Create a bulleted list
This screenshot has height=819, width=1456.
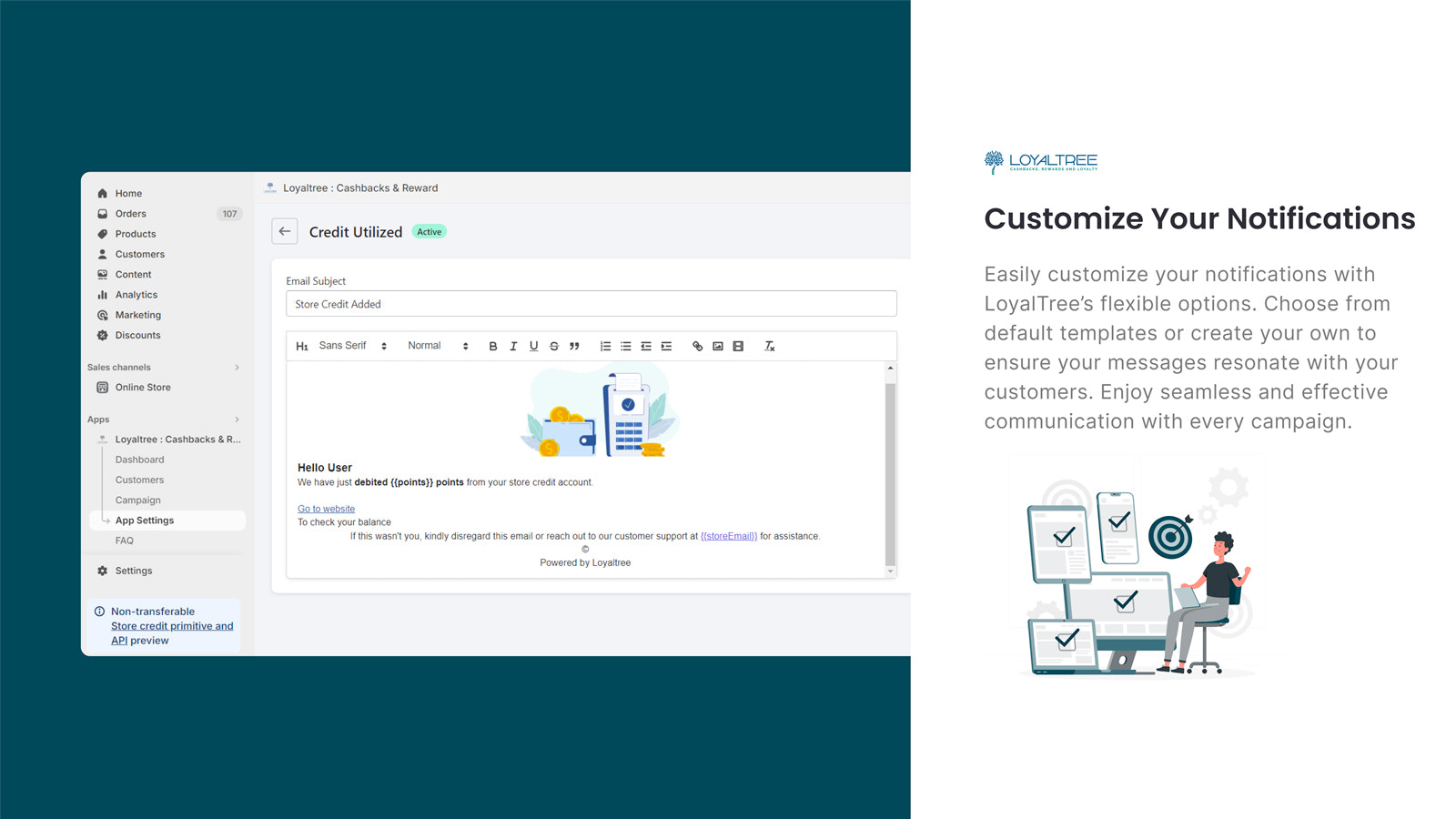coord(626,346)
